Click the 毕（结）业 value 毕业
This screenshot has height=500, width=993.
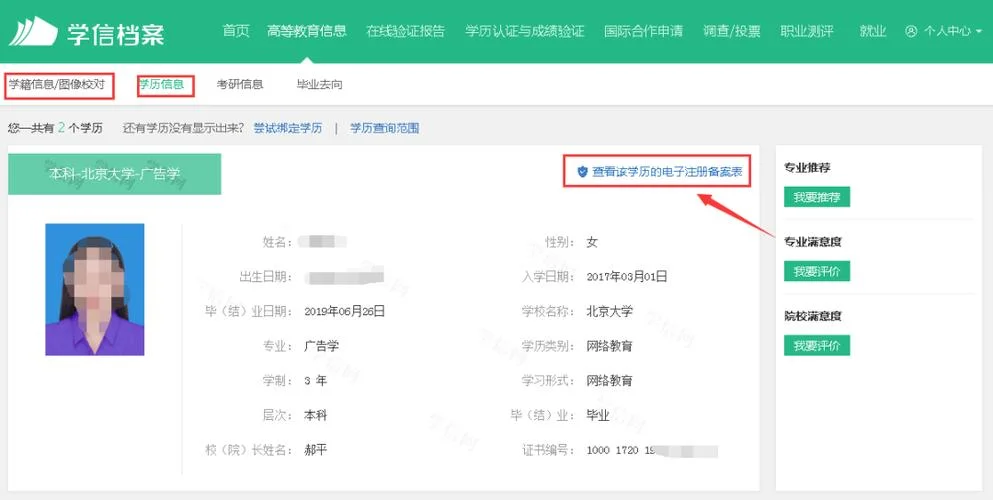pos(598,416)
